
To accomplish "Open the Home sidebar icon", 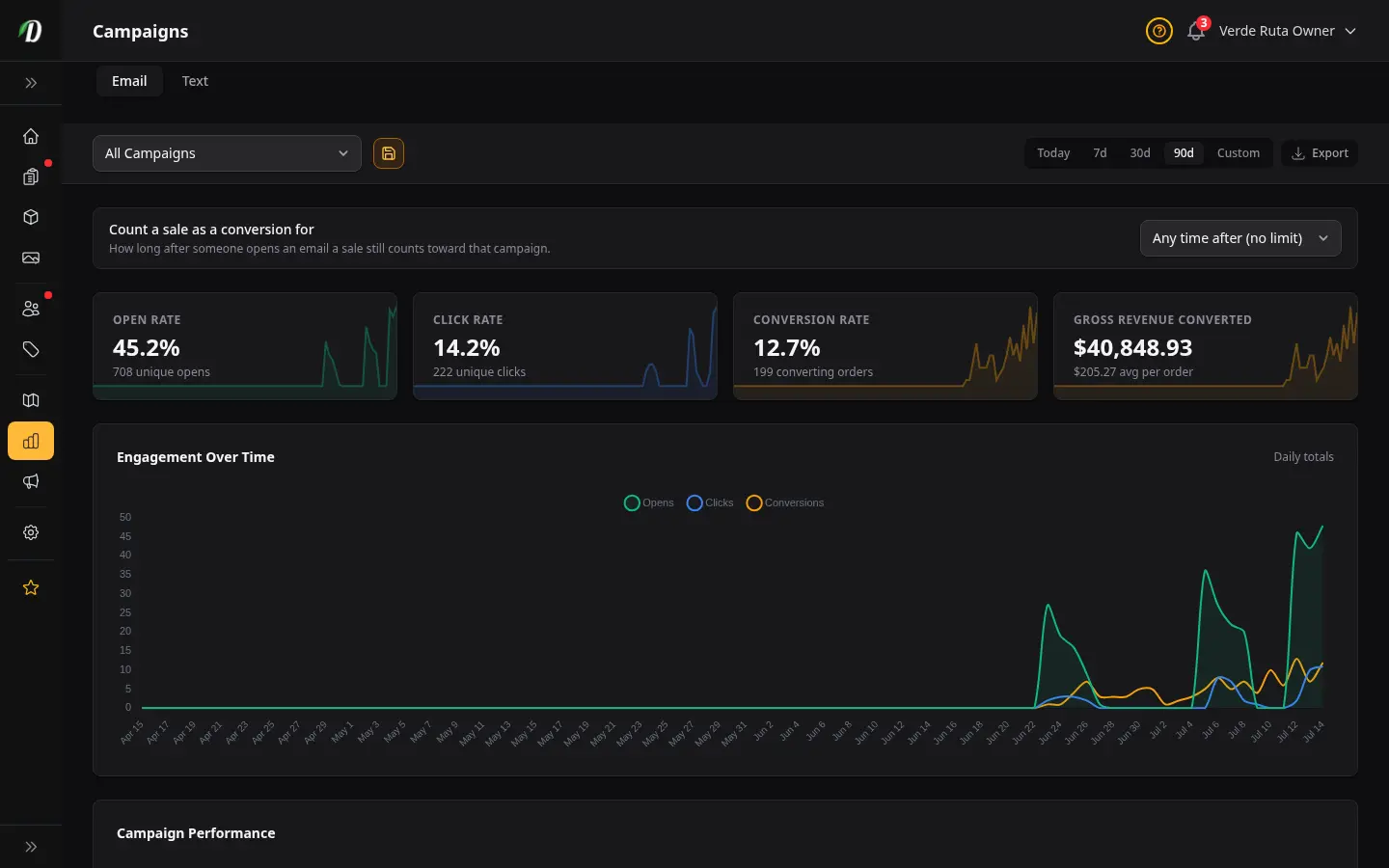I will pos(31,136).
